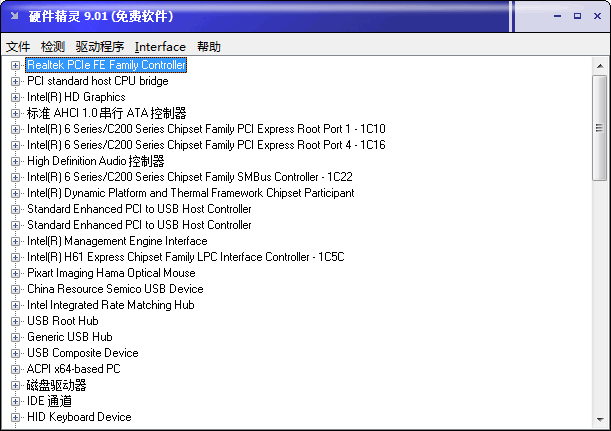Close the 硬件精灵 window

[x=597, y=16]
